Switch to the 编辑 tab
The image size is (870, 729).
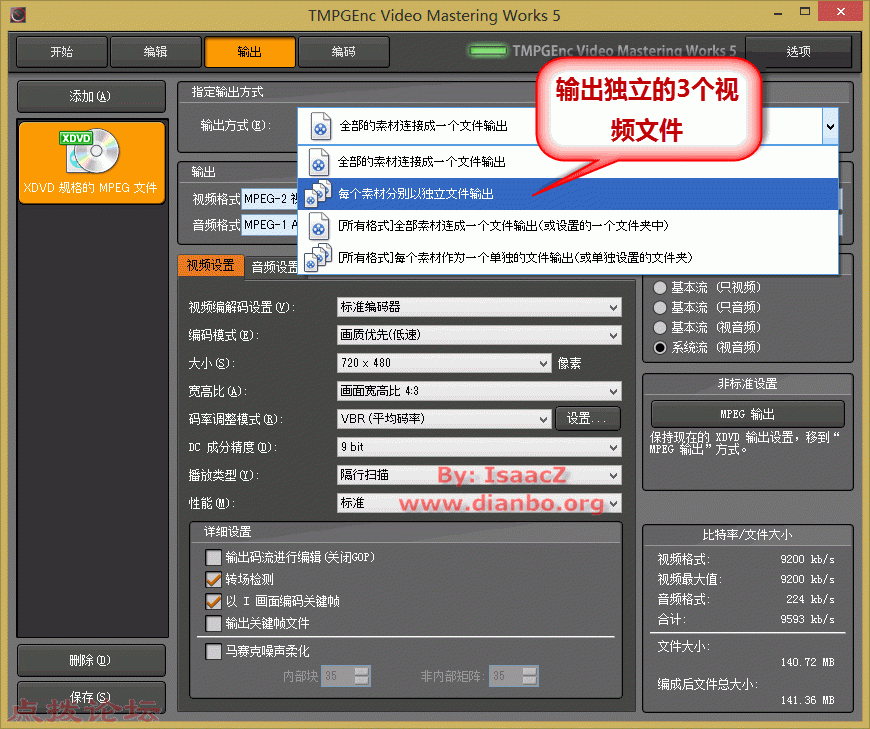click(x=155, y=52)
